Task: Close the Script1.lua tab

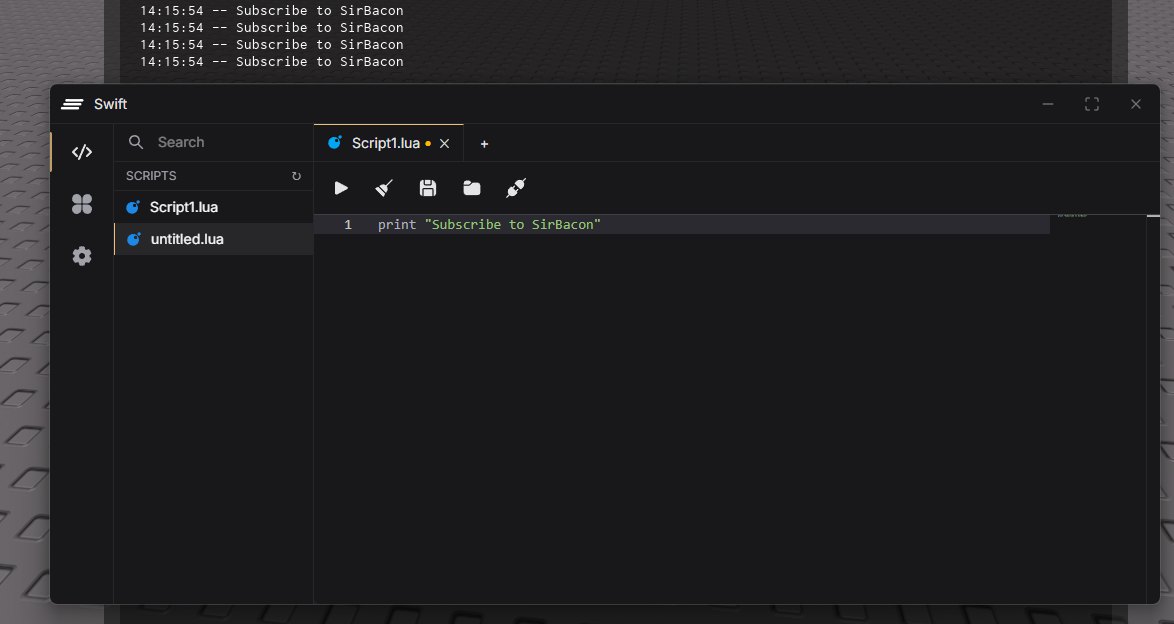Action: coord(445,144)
